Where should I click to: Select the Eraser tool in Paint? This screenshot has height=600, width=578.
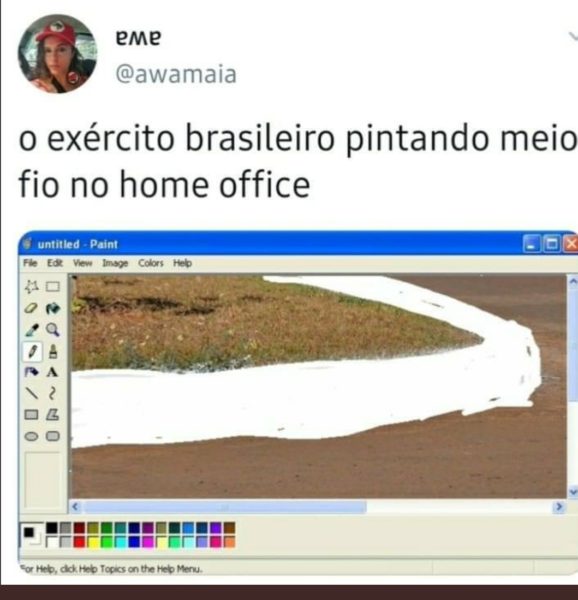31,308
